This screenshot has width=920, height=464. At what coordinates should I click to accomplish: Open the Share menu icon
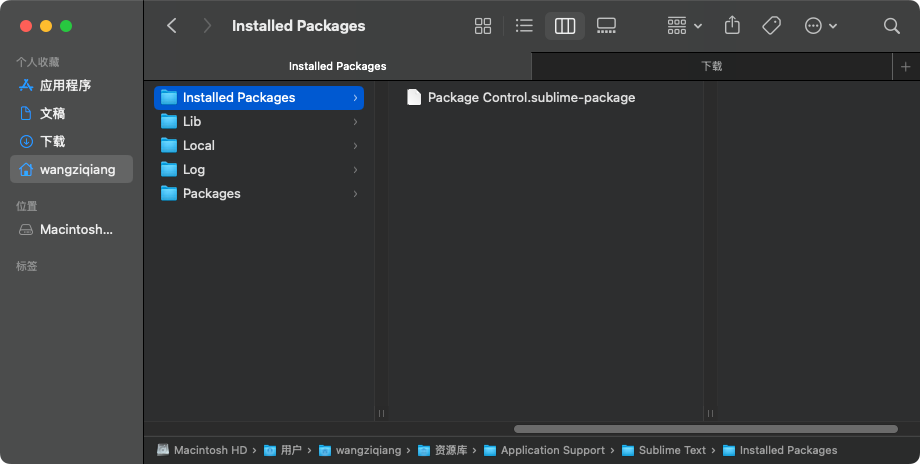click(x=732, y=26)
